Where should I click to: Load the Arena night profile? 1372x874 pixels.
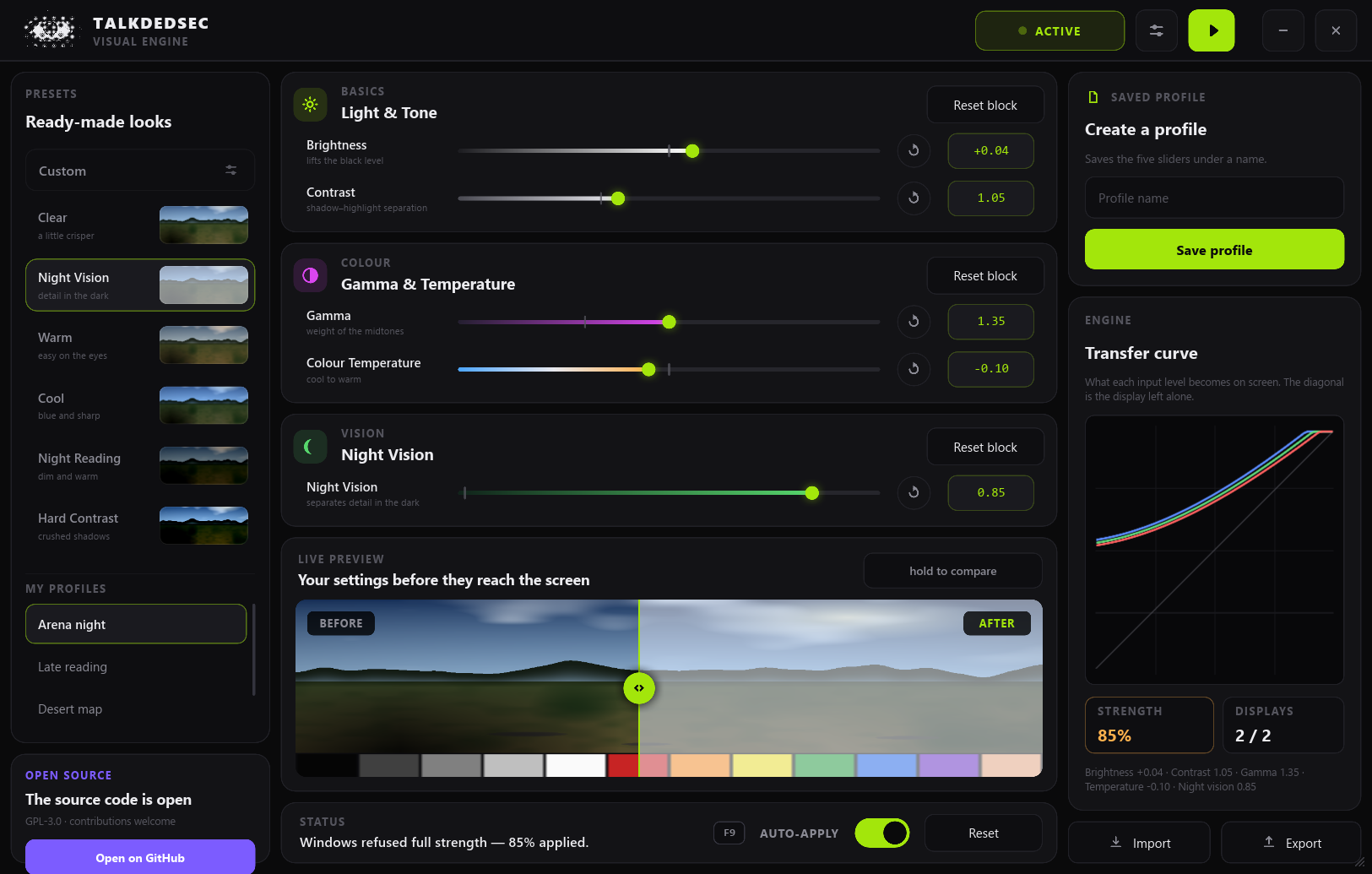tap(136, 624)
